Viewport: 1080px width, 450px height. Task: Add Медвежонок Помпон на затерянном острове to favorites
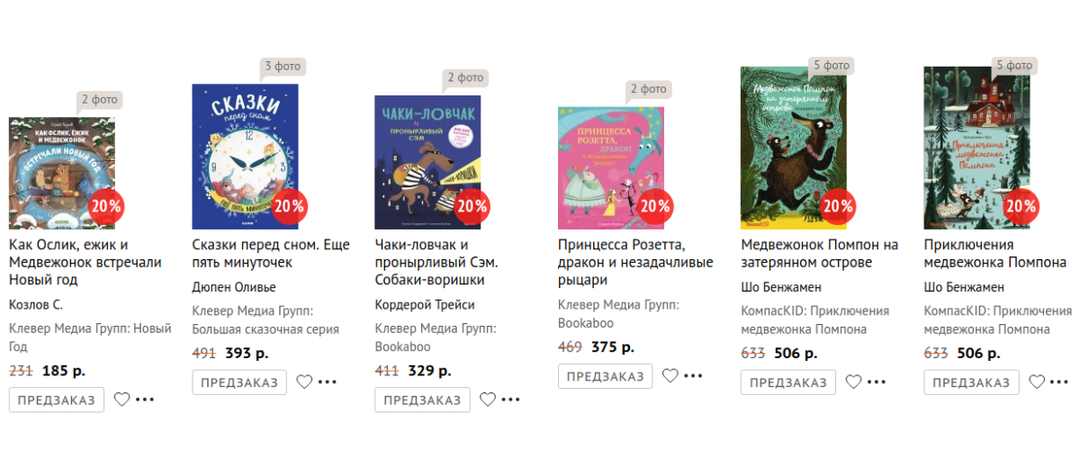(x=854, y=382)
